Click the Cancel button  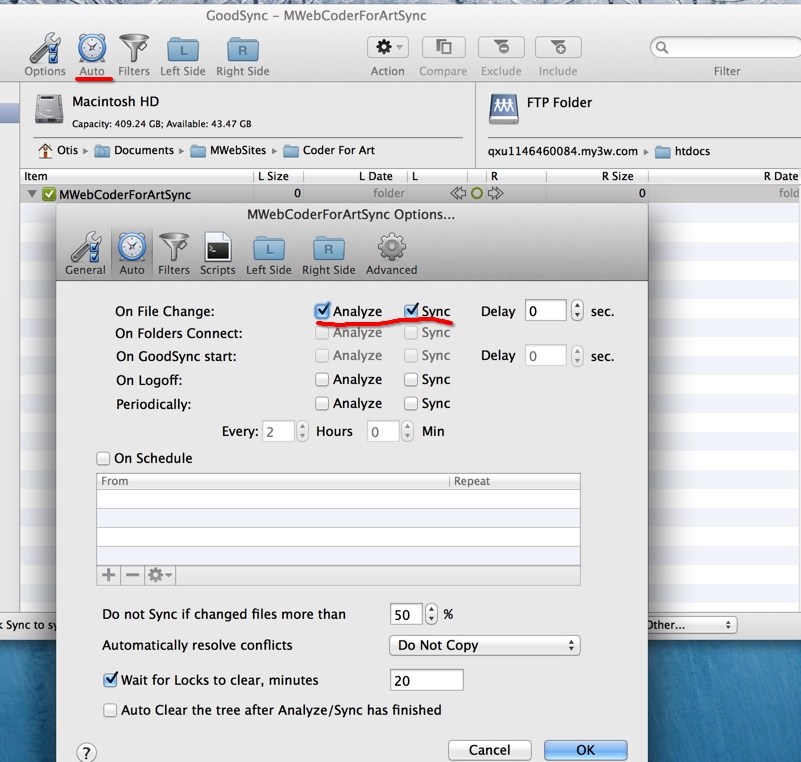click(x=489, y=750)
